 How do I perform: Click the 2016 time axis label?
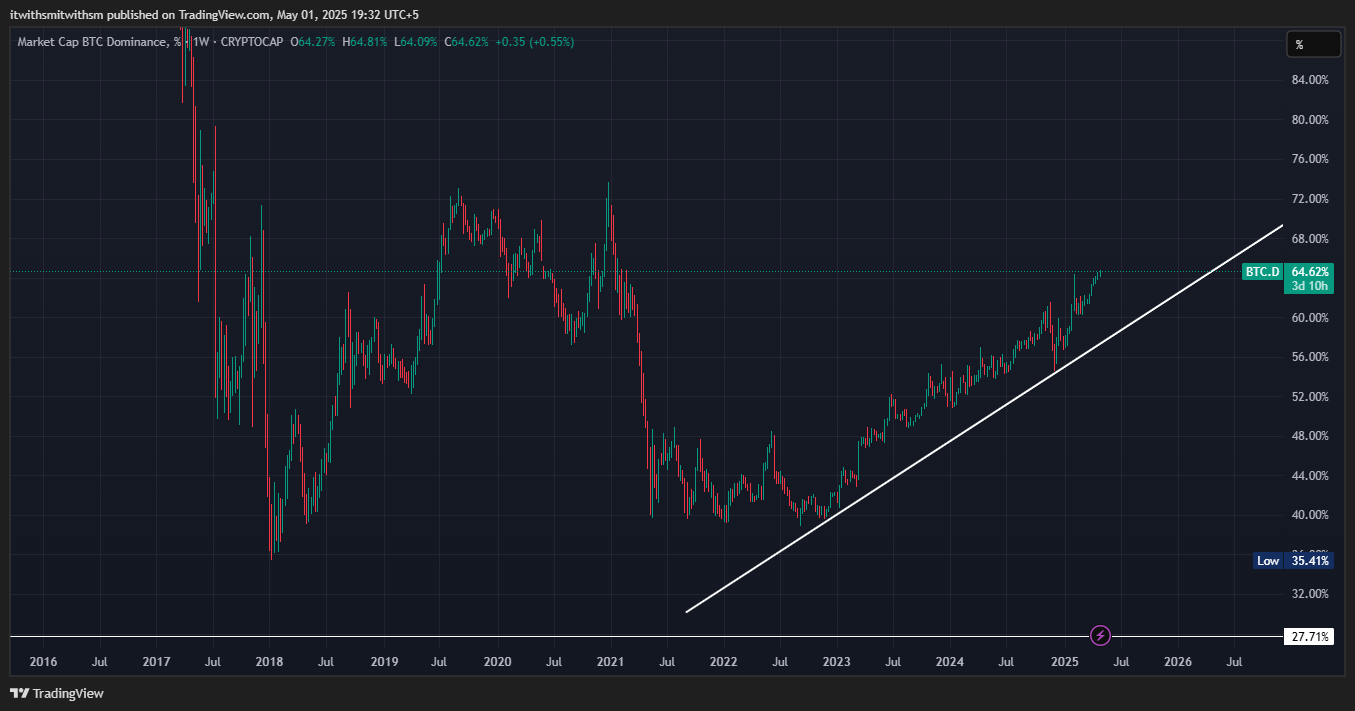pyautogui.click(x=43, y=662)
